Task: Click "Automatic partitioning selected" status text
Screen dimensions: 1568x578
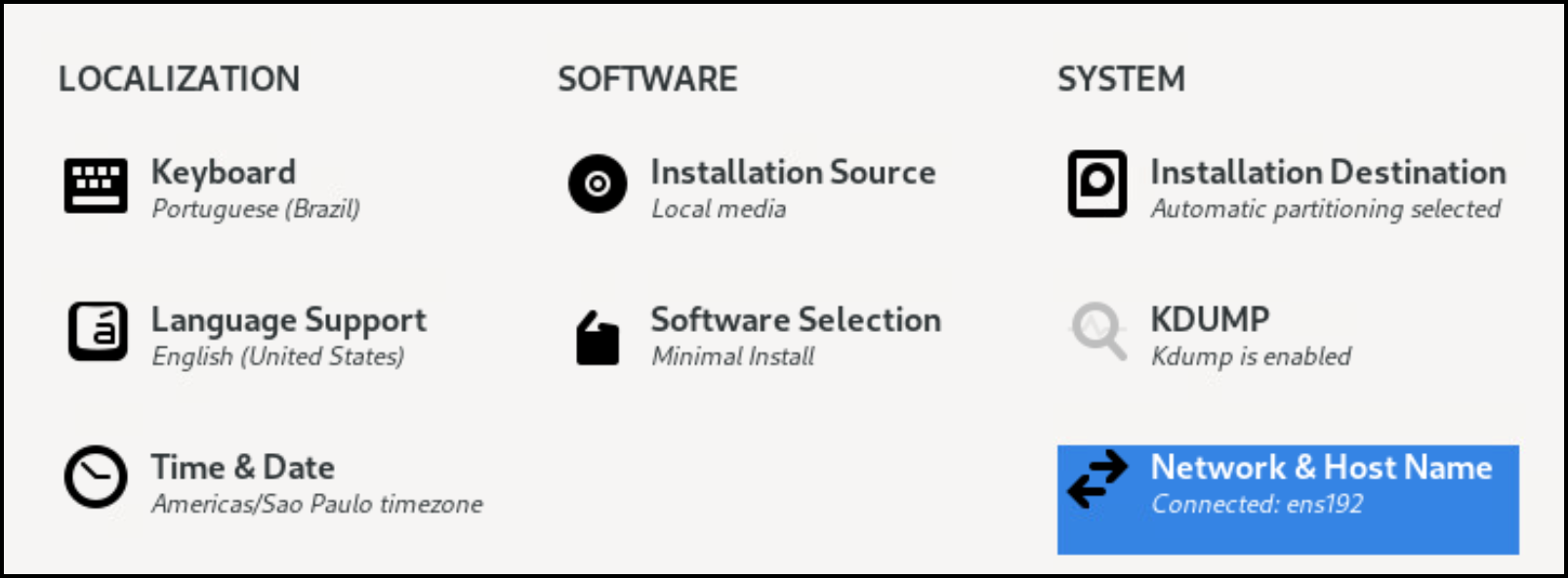Action: (x=1326, y=209)
